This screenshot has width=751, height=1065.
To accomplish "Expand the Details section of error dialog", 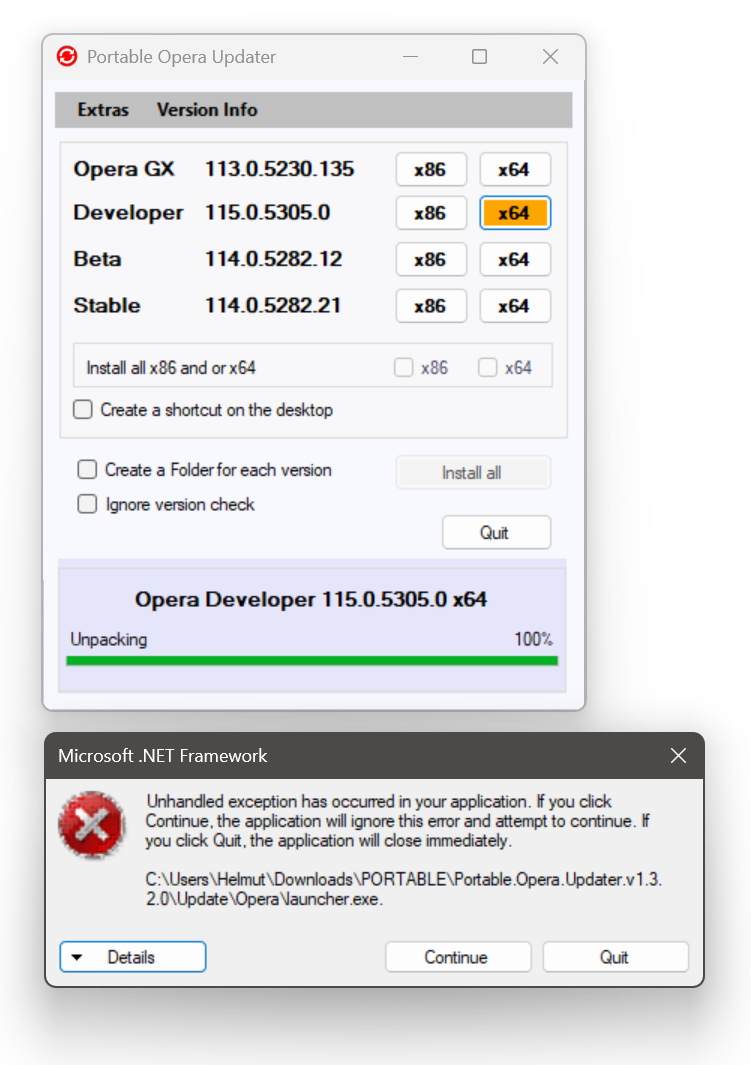I will pos(132,957).
